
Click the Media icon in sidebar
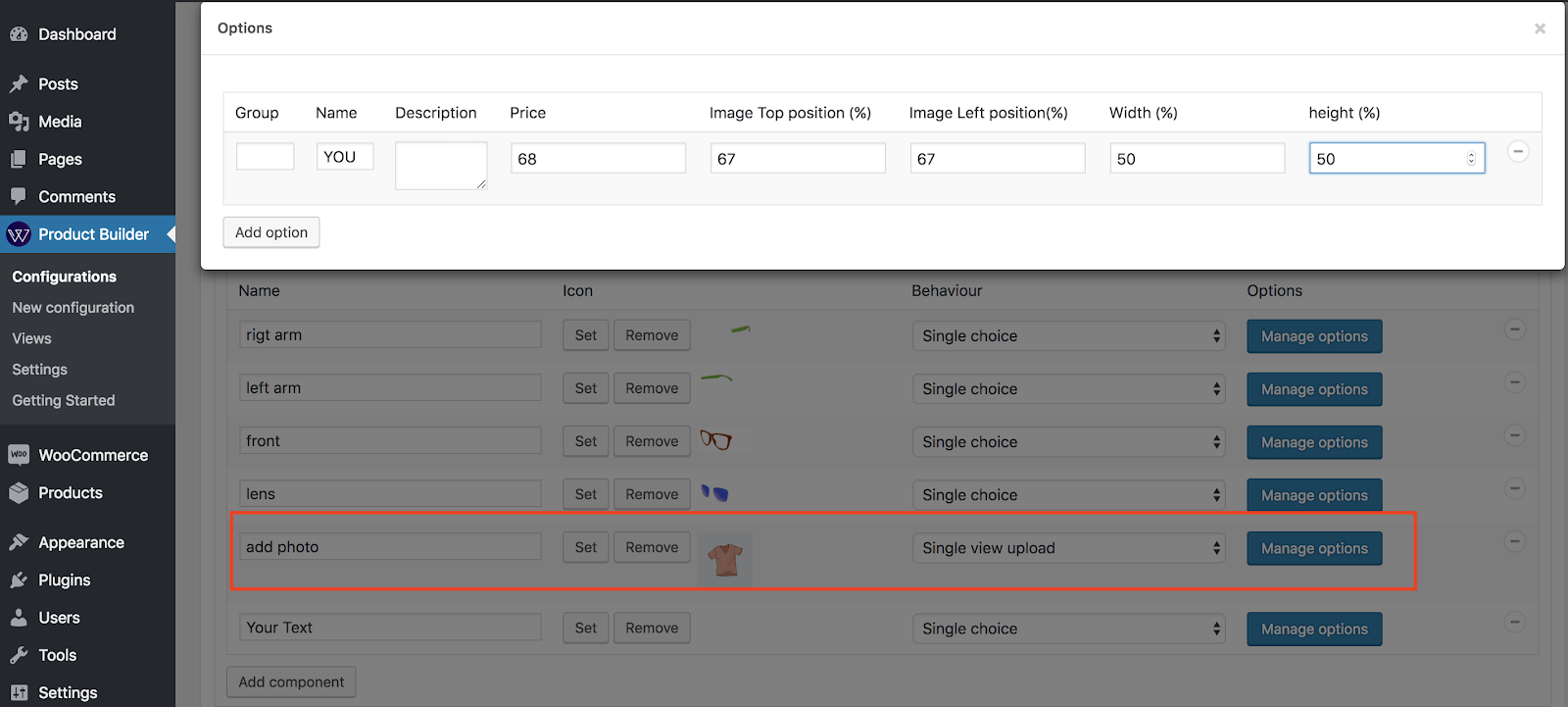(19, 122)
